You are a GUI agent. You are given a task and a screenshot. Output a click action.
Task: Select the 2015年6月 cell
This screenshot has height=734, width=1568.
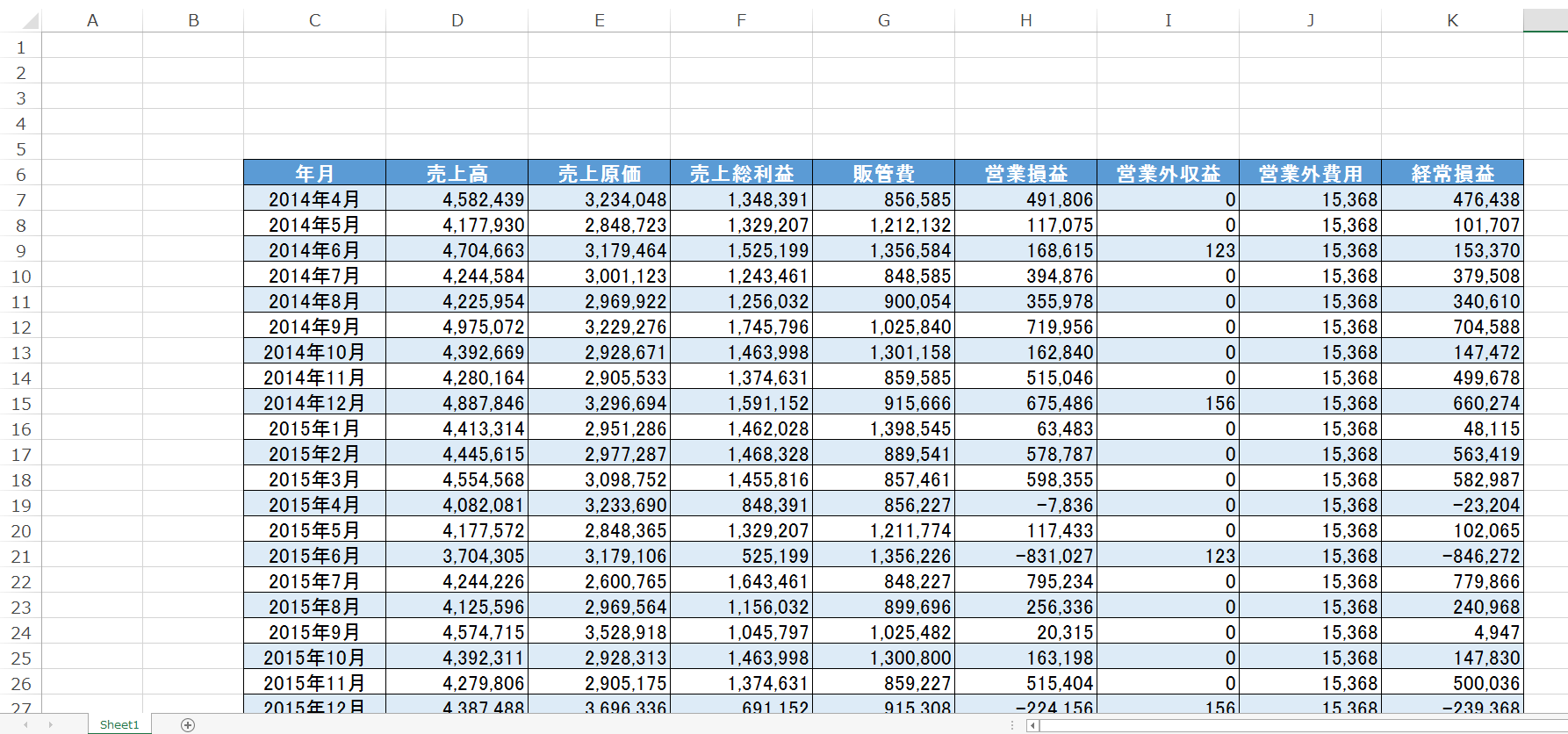[314, 556]
